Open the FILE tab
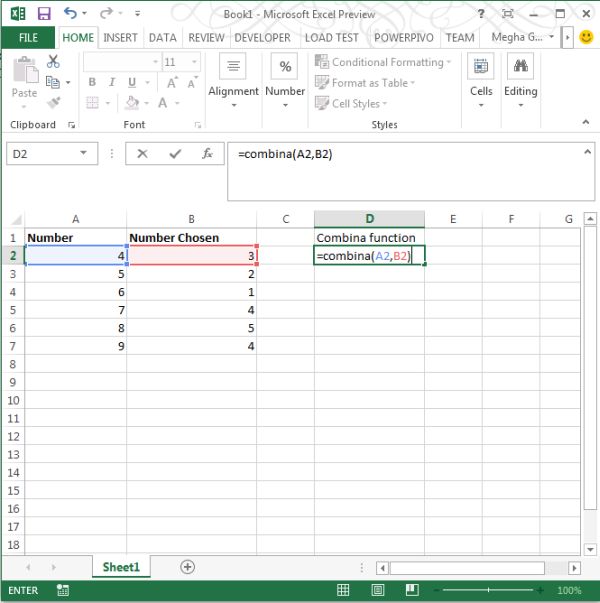Viewport: 600px width, 603px height. (x=28, y=37)
